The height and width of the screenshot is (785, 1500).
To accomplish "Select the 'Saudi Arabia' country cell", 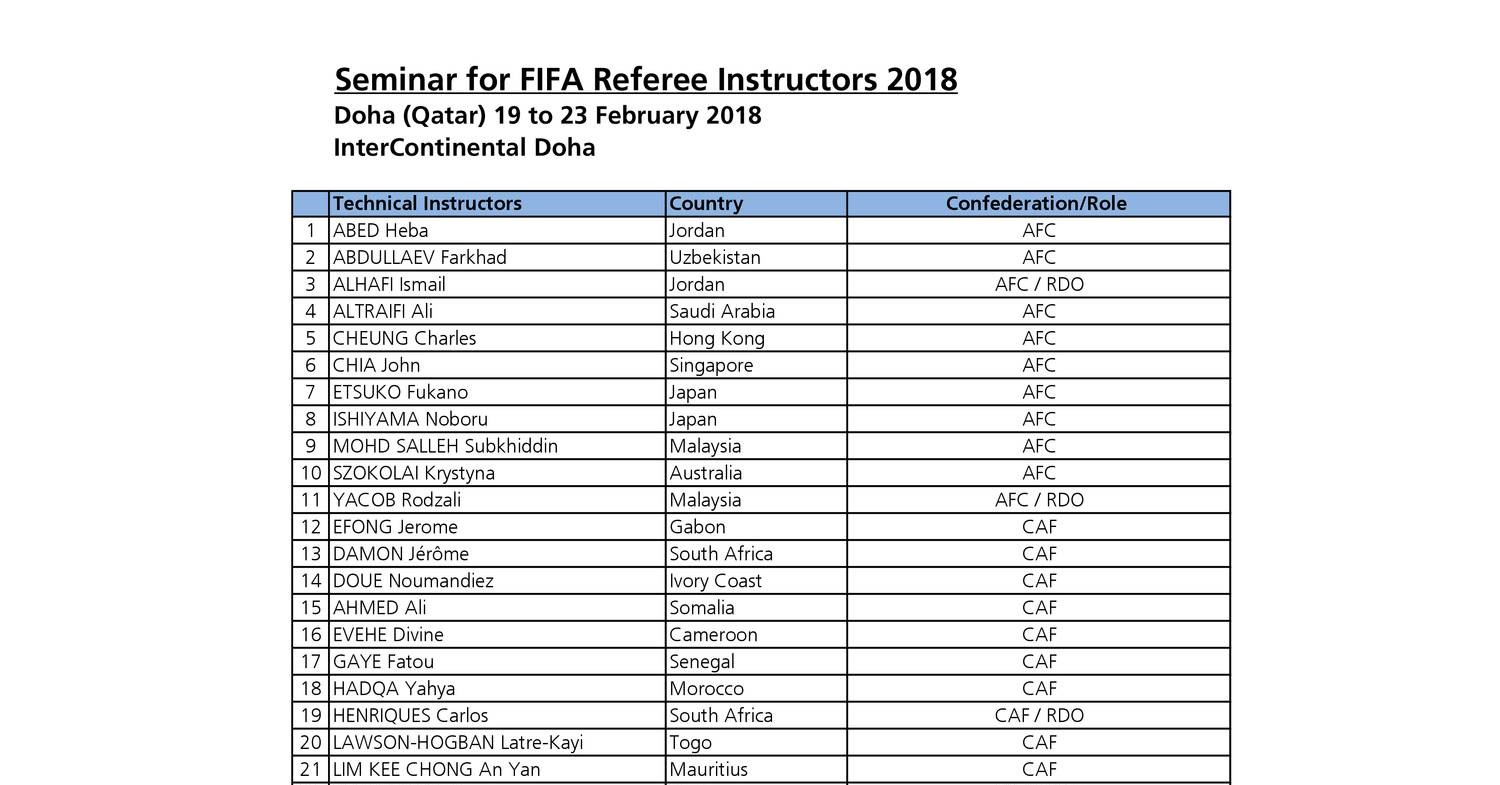I will point(722,311).
